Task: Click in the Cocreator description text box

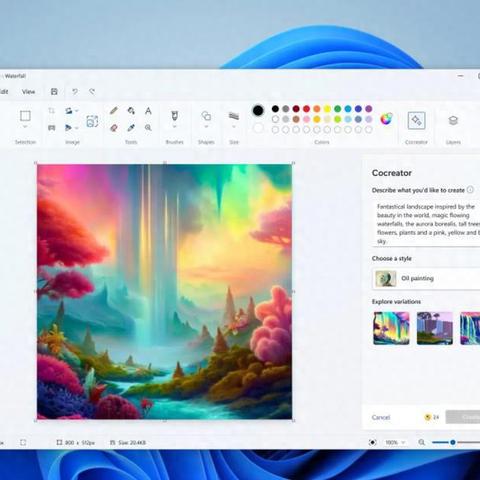Action: coord(426,223)
